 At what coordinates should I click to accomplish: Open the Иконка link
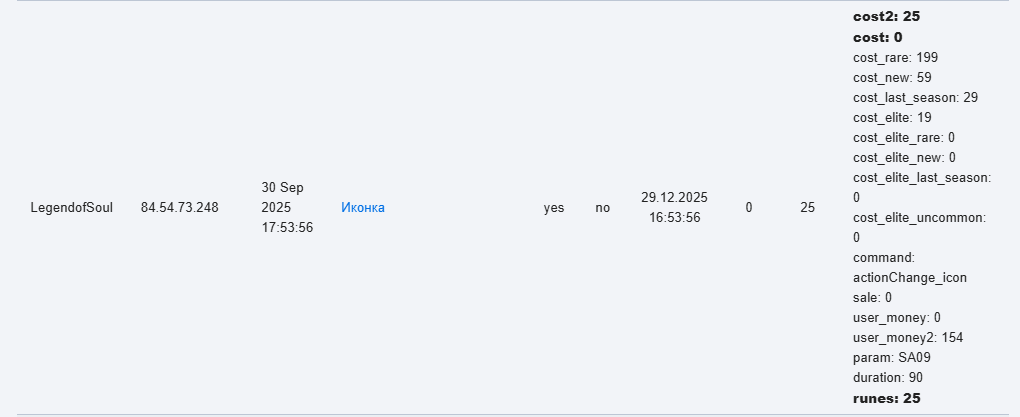tap(362, 208)
